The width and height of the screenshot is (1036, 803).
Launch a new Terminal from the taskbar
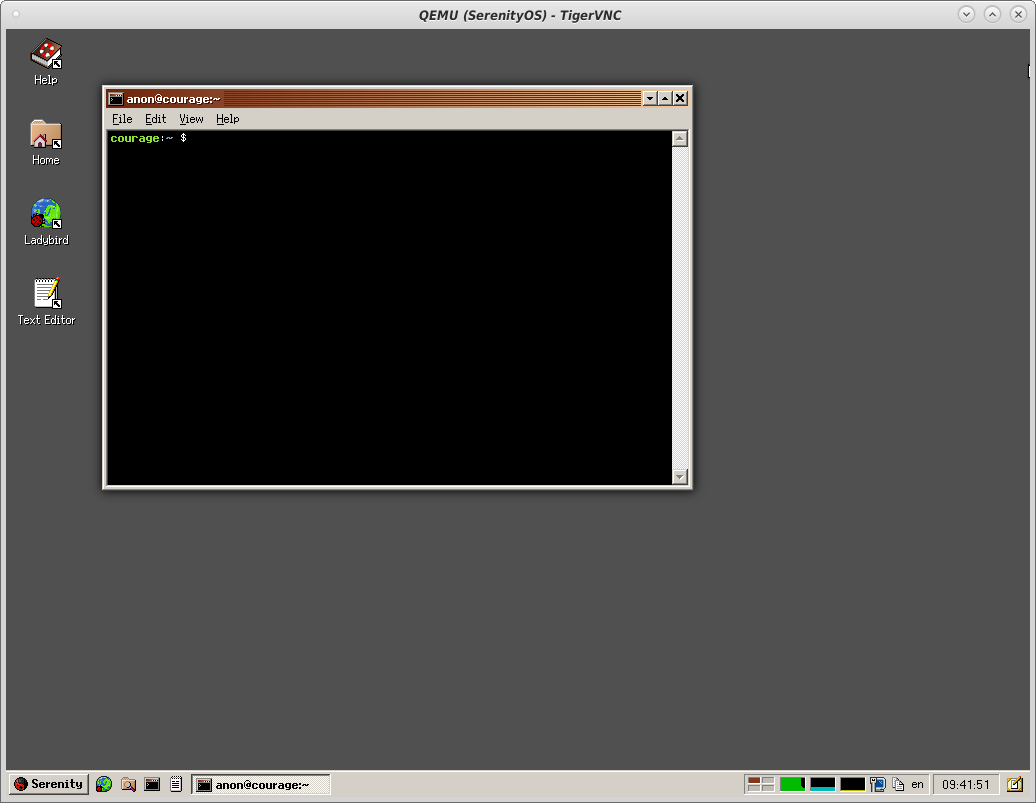152,784
